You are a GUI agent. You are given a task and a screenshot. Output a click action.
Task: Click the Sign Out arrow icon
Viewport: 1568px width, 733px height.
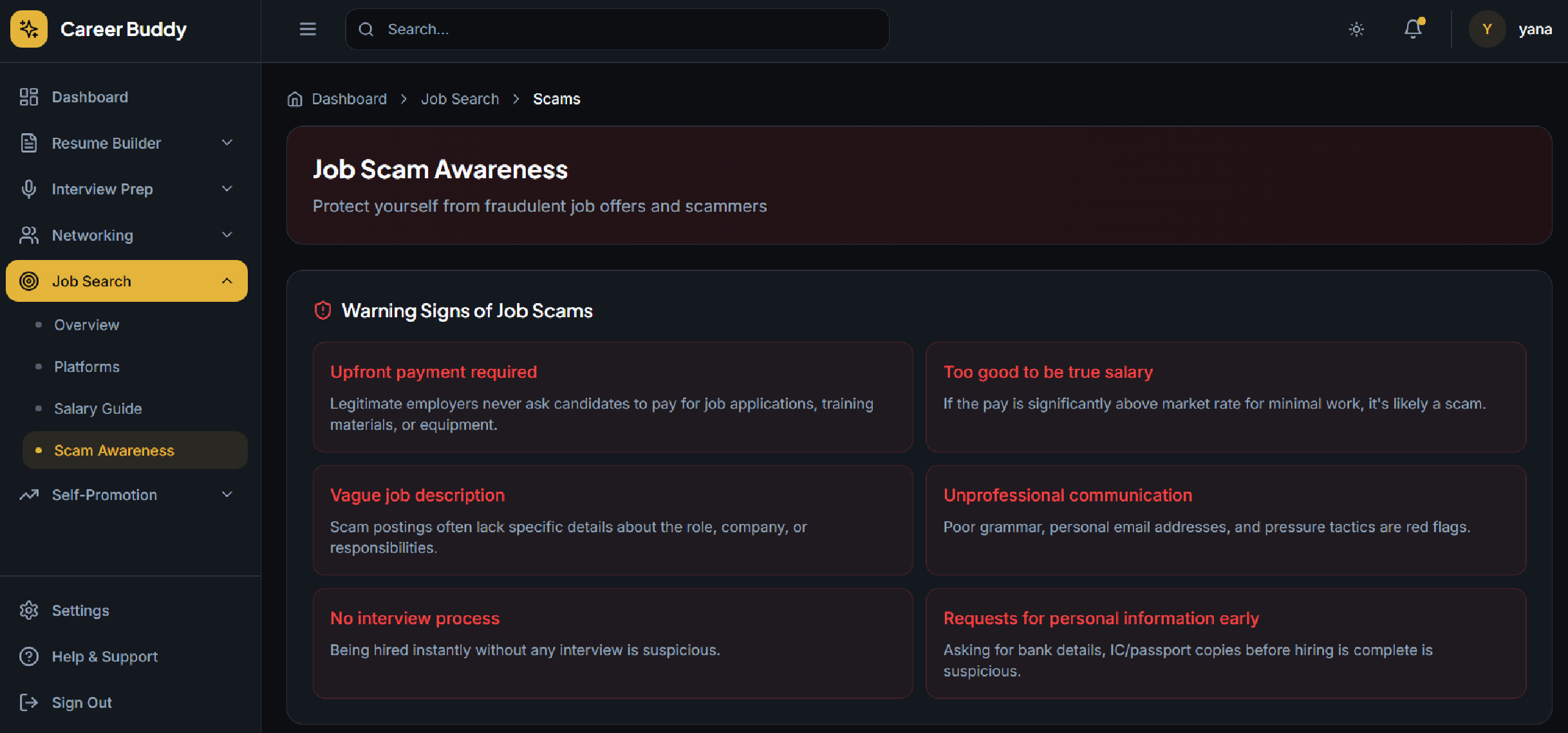pyautogui.click(x=29, y=702)
